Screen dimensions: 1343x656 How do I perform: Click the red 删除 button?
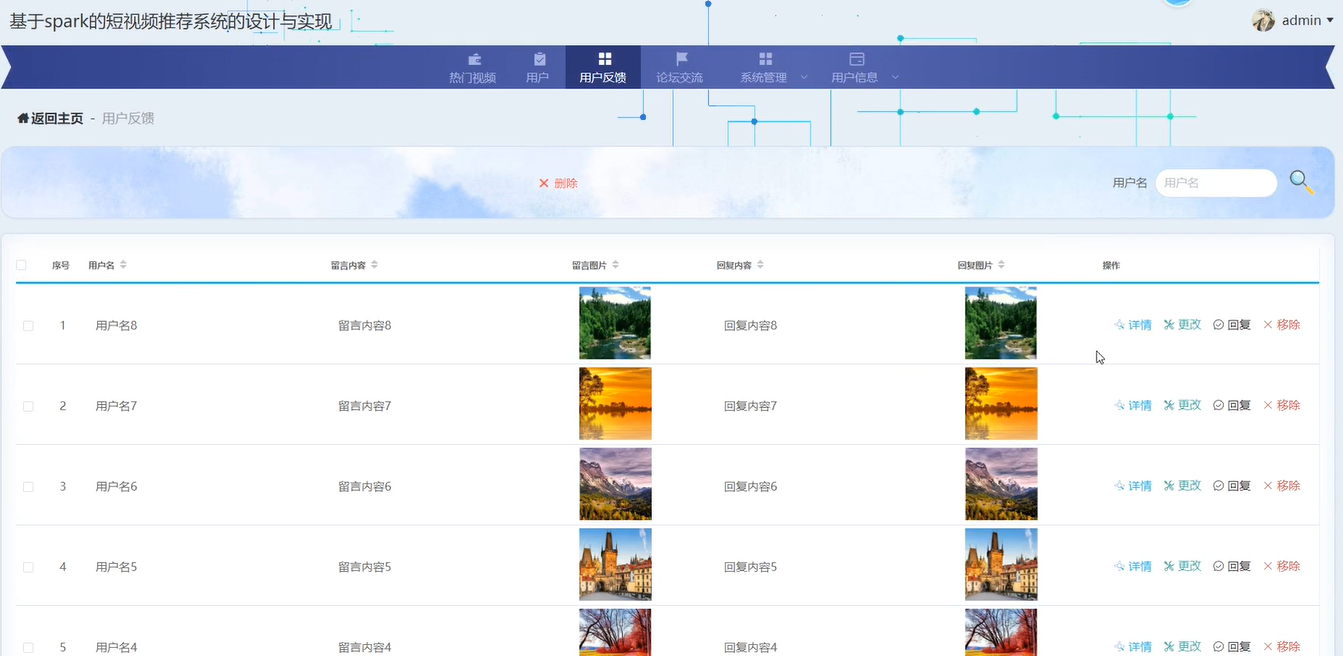[558, 183]
